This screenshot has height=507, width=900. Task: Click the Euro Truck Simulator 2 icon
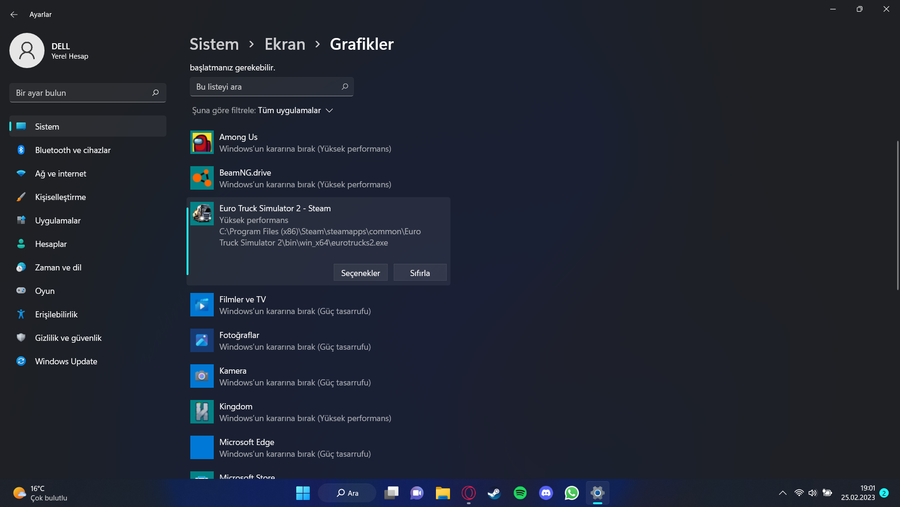click(x=201, y=214)
